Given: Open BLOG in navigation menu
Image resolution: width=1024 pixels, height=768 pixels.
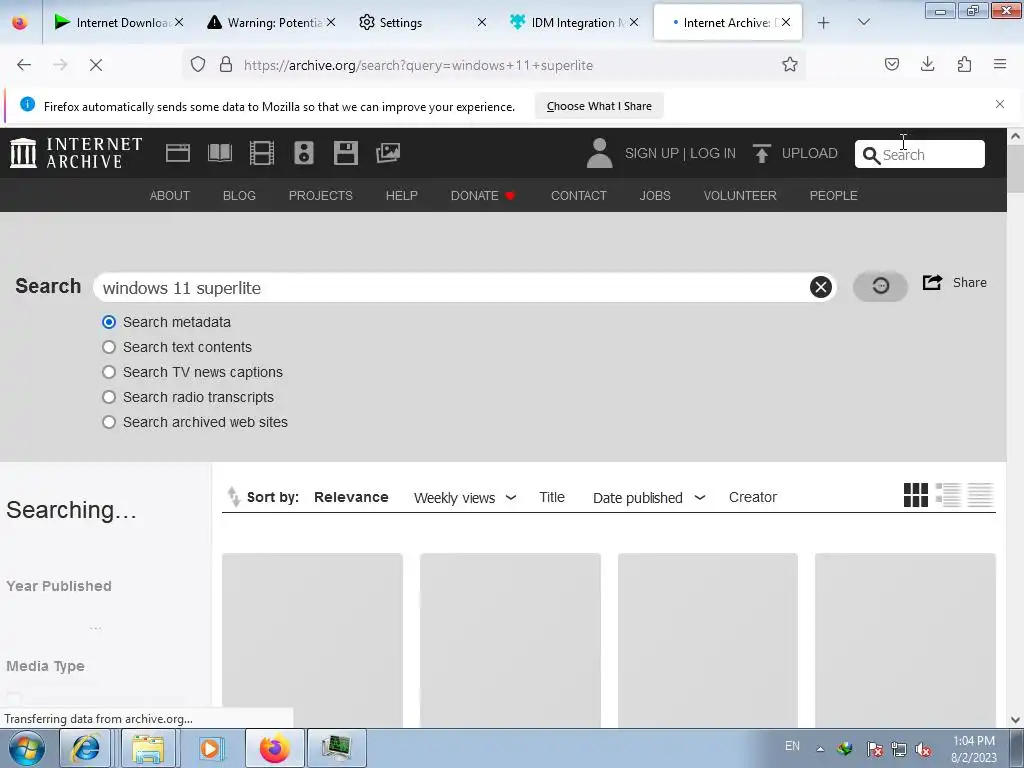Looking at the screenshot, I should click(x=239, y=195).
